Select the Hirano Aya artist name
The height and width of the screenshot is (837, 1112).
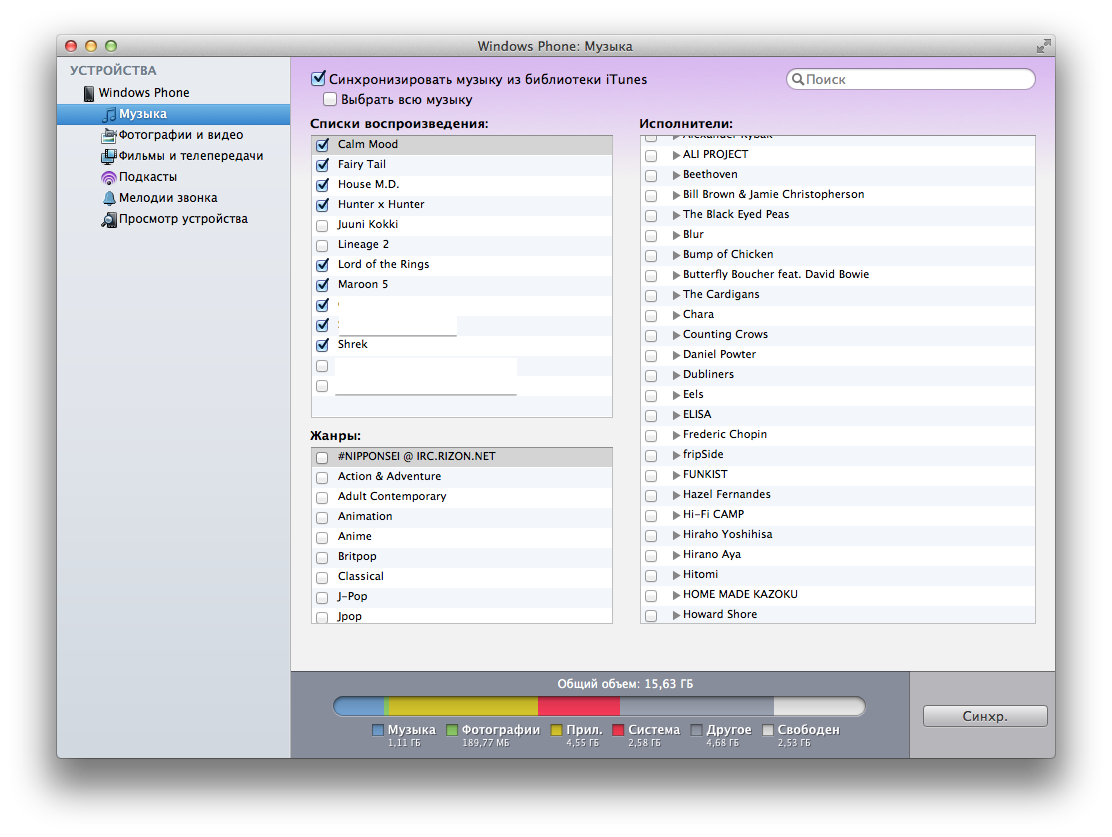[711, 555]
